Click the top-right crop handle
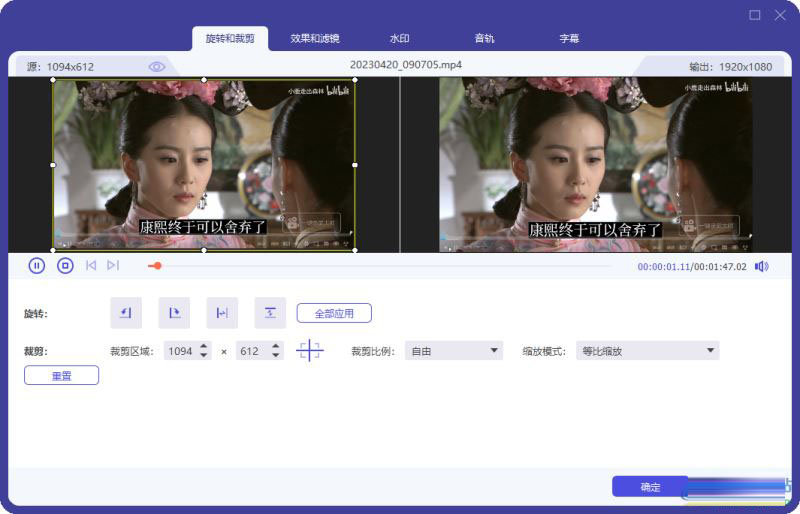This screenshot has height=514, width=800. click(355, 80)
